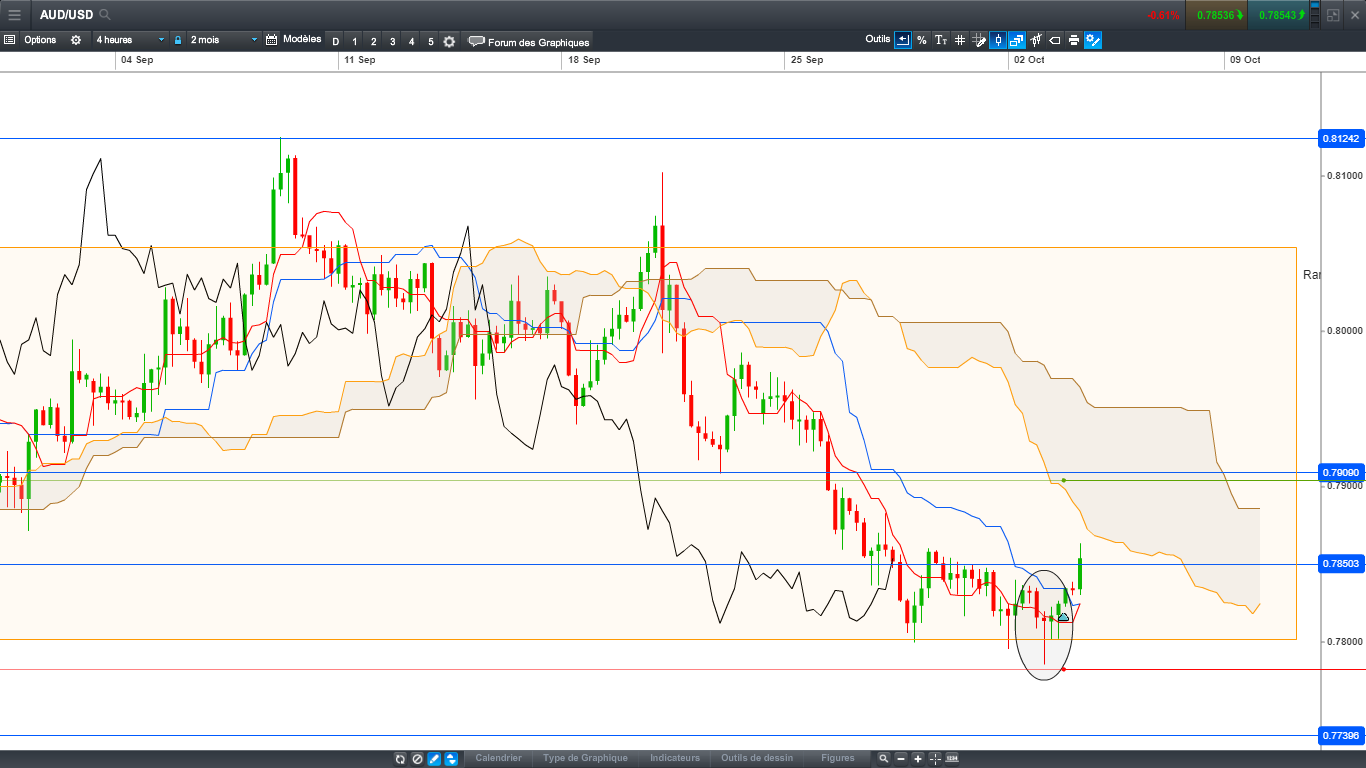Expand the Outils de dessin panel
The width and height of the screenshot is (1366, 768).
click(x=757, y=758)
